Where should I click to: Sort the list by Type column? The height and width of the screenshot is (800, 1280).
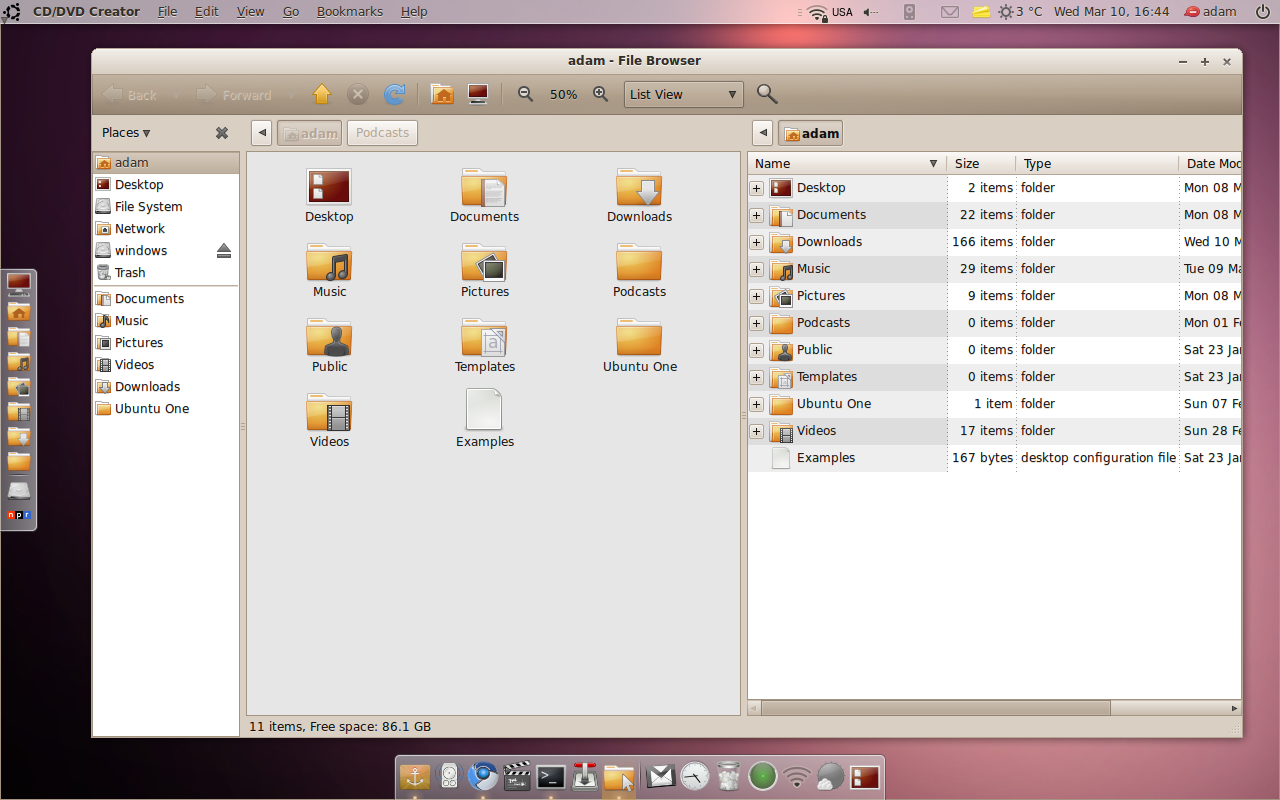click(x=1097, y=163)
